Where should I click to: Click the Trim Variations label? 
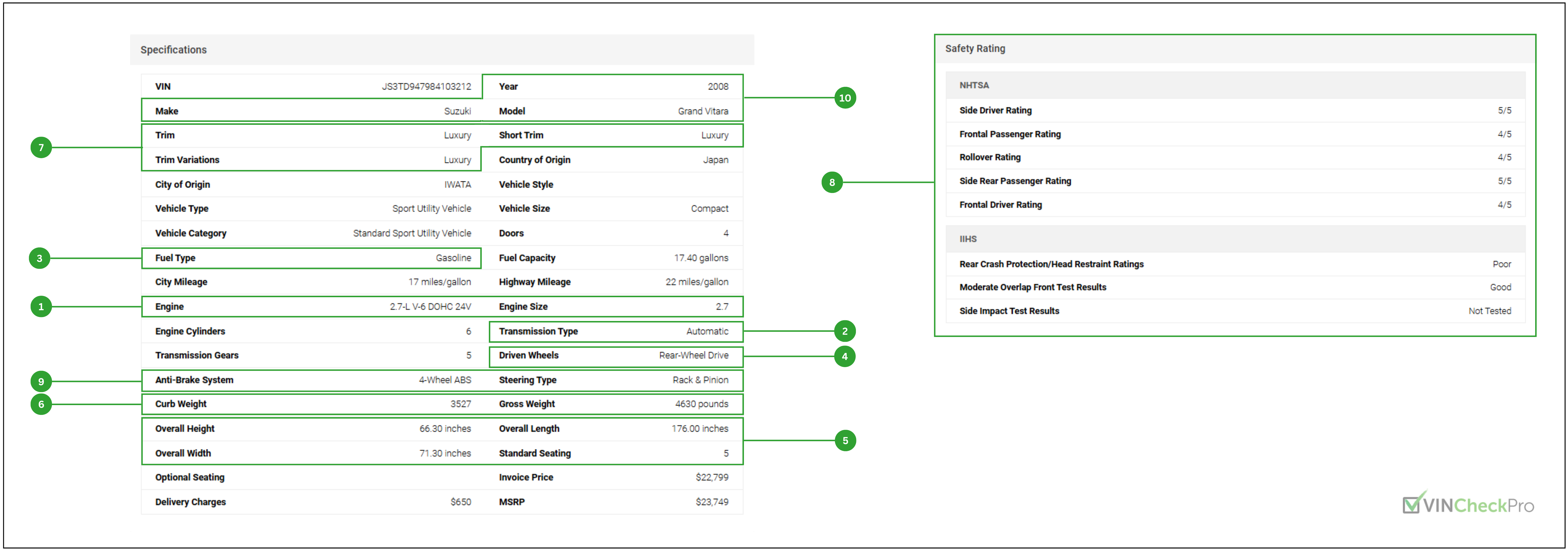tap(187, 160)
